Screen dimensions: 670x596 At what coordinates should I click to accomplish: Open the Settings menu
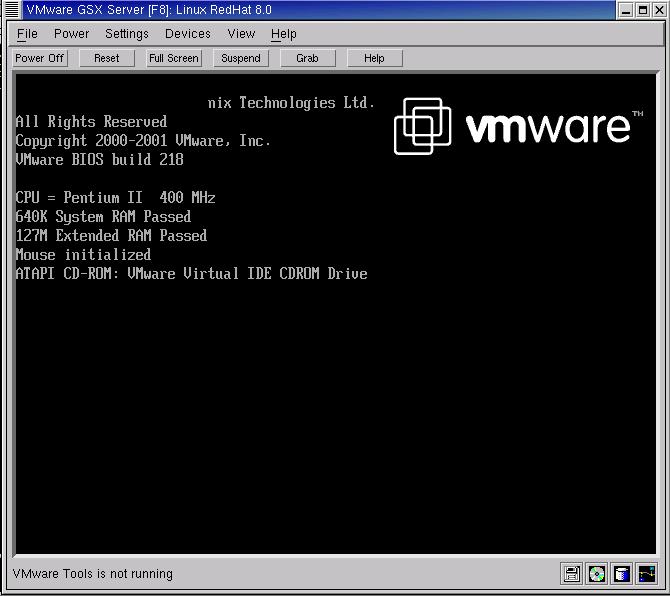[x=127, y=34]
